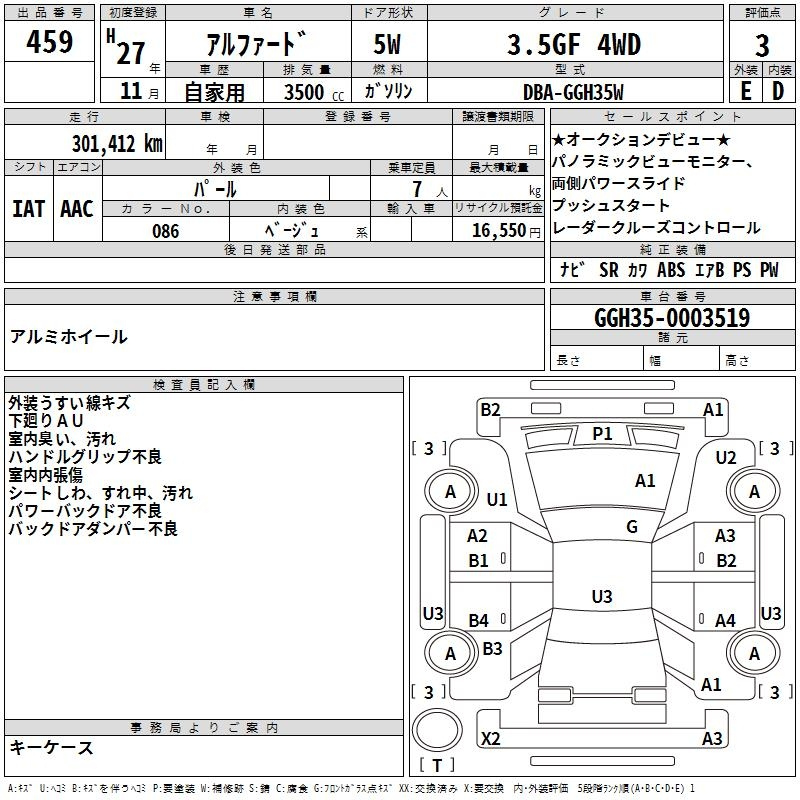Viewport: 800px width, 800px height.
Task: Click the A4 right rear door mark
Action: [725, 620]
